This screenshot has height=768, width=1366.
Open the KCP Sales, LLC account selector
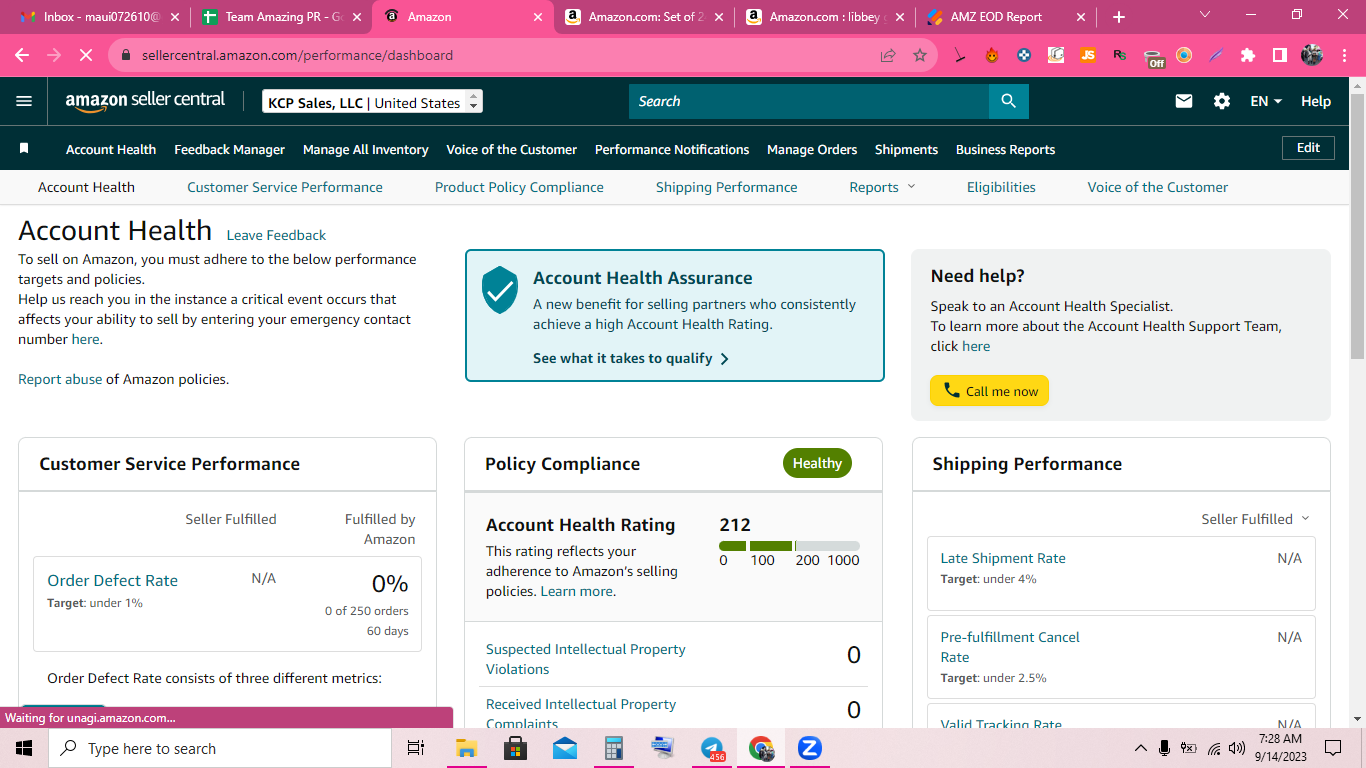373,102
